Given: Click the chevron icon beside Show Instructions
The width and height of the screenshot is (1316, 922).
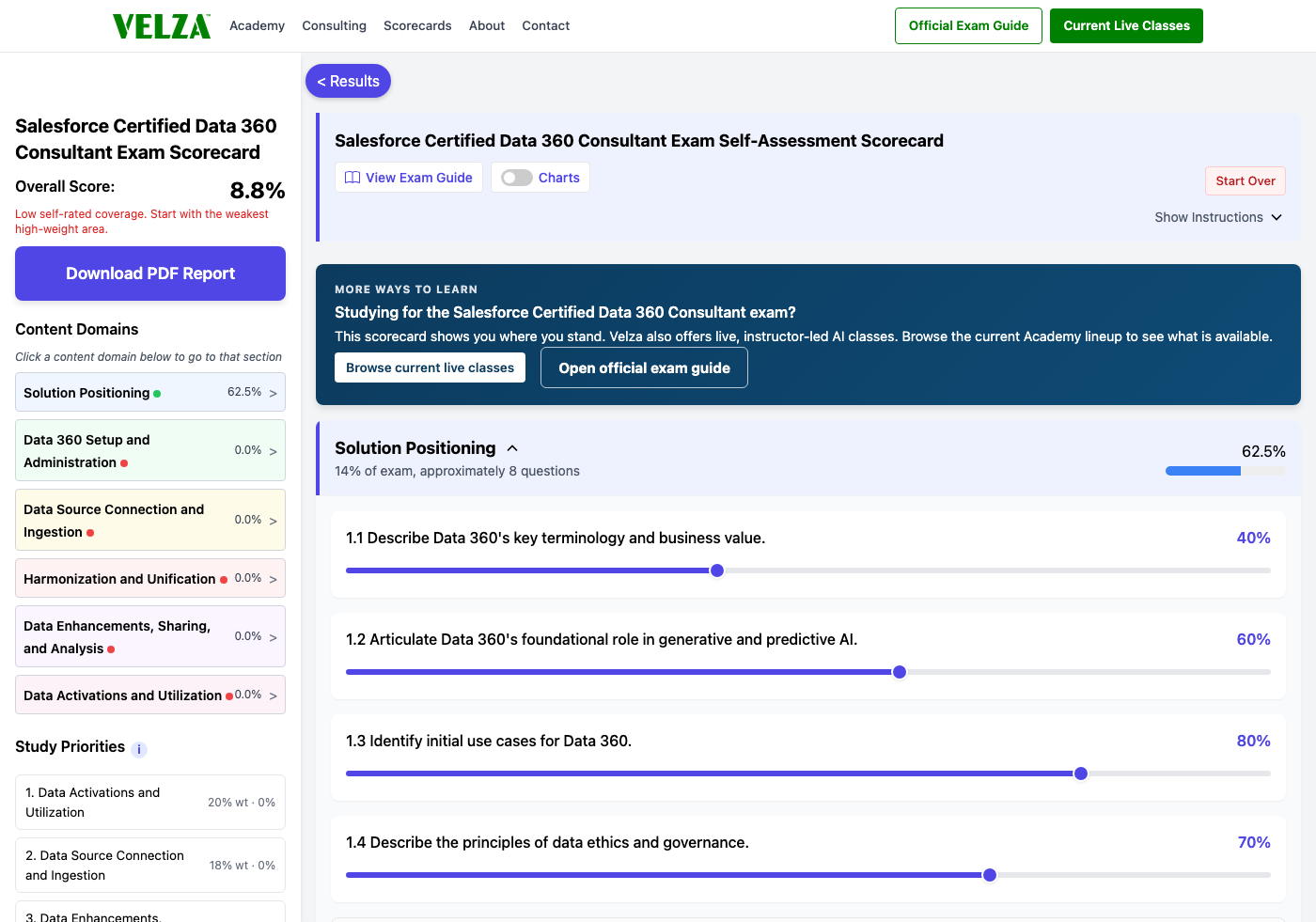Looking at the screenshot, I should (1277, 217).
